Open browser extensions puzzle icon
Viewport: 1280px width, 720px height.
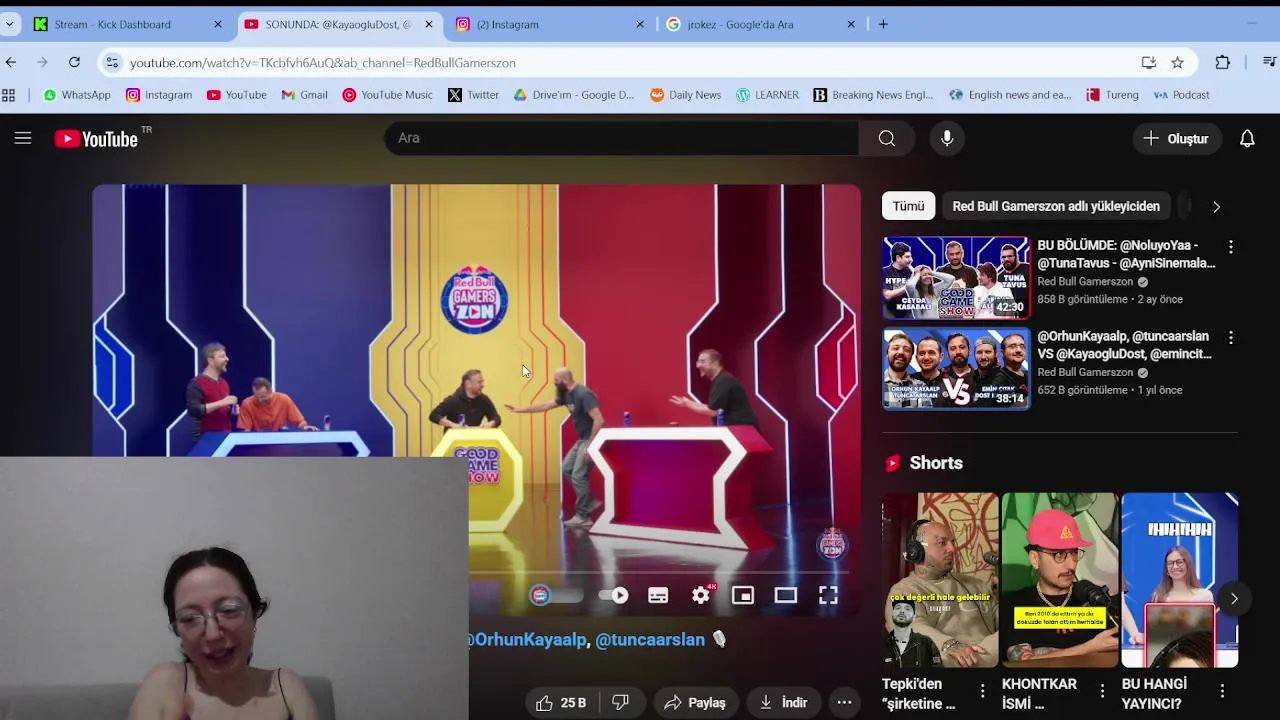coord(1222,62)
